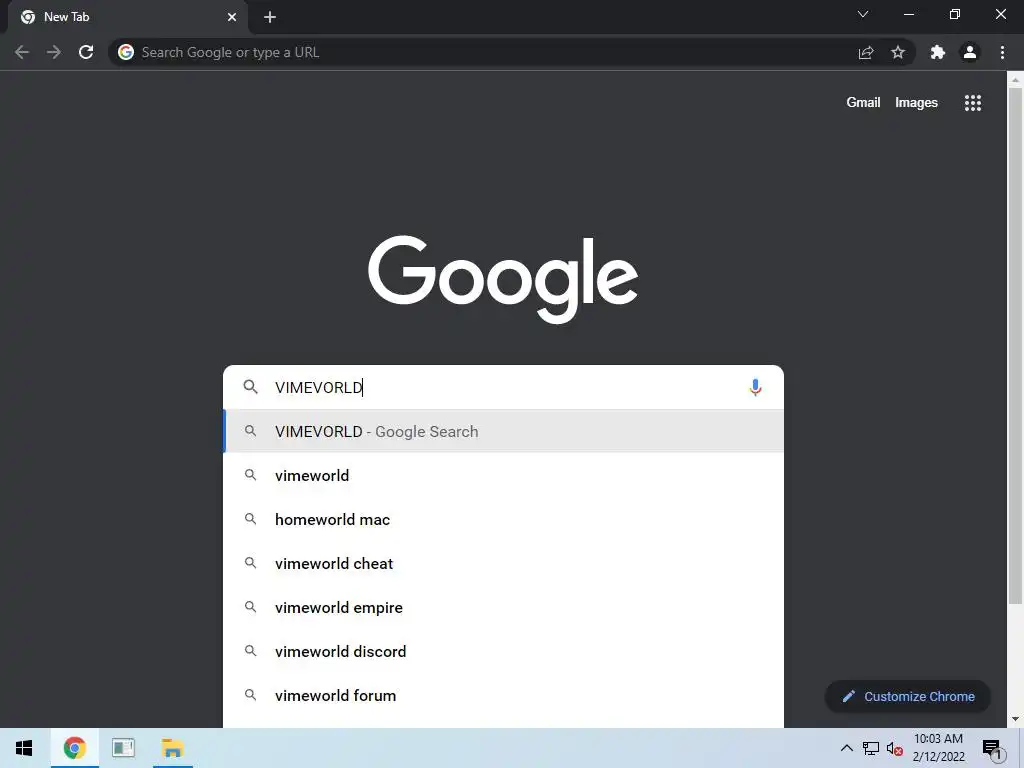Expand the tab search chevron
The image size is (1024, 768).
[863, 14]
